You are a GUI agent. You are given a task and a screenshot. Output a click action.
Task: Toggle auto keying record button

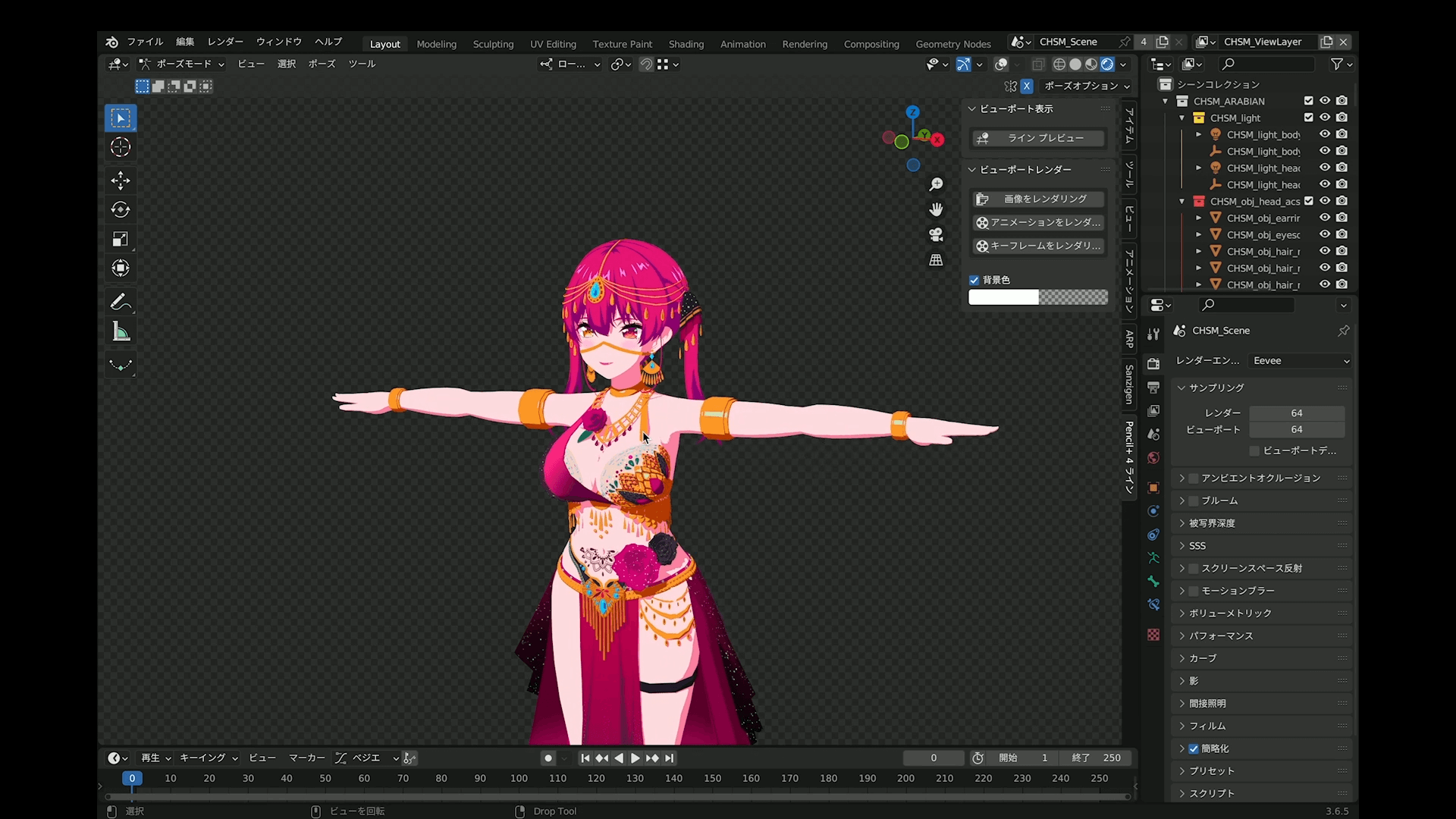click(x=548, y=758)
